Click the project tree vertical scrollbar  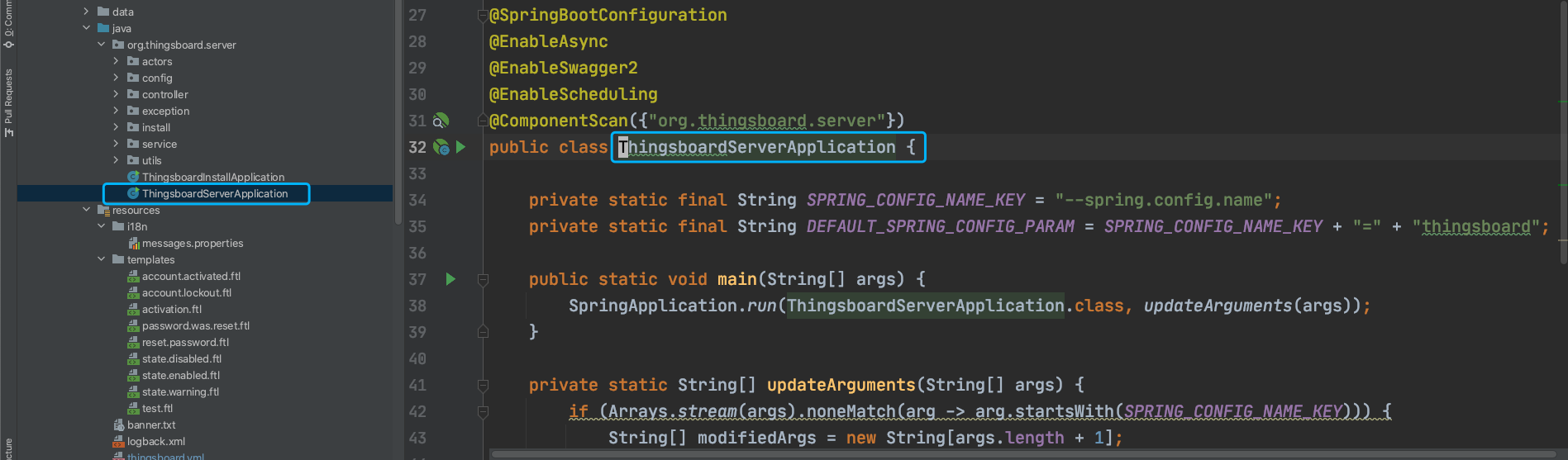(x=398, y=111)
